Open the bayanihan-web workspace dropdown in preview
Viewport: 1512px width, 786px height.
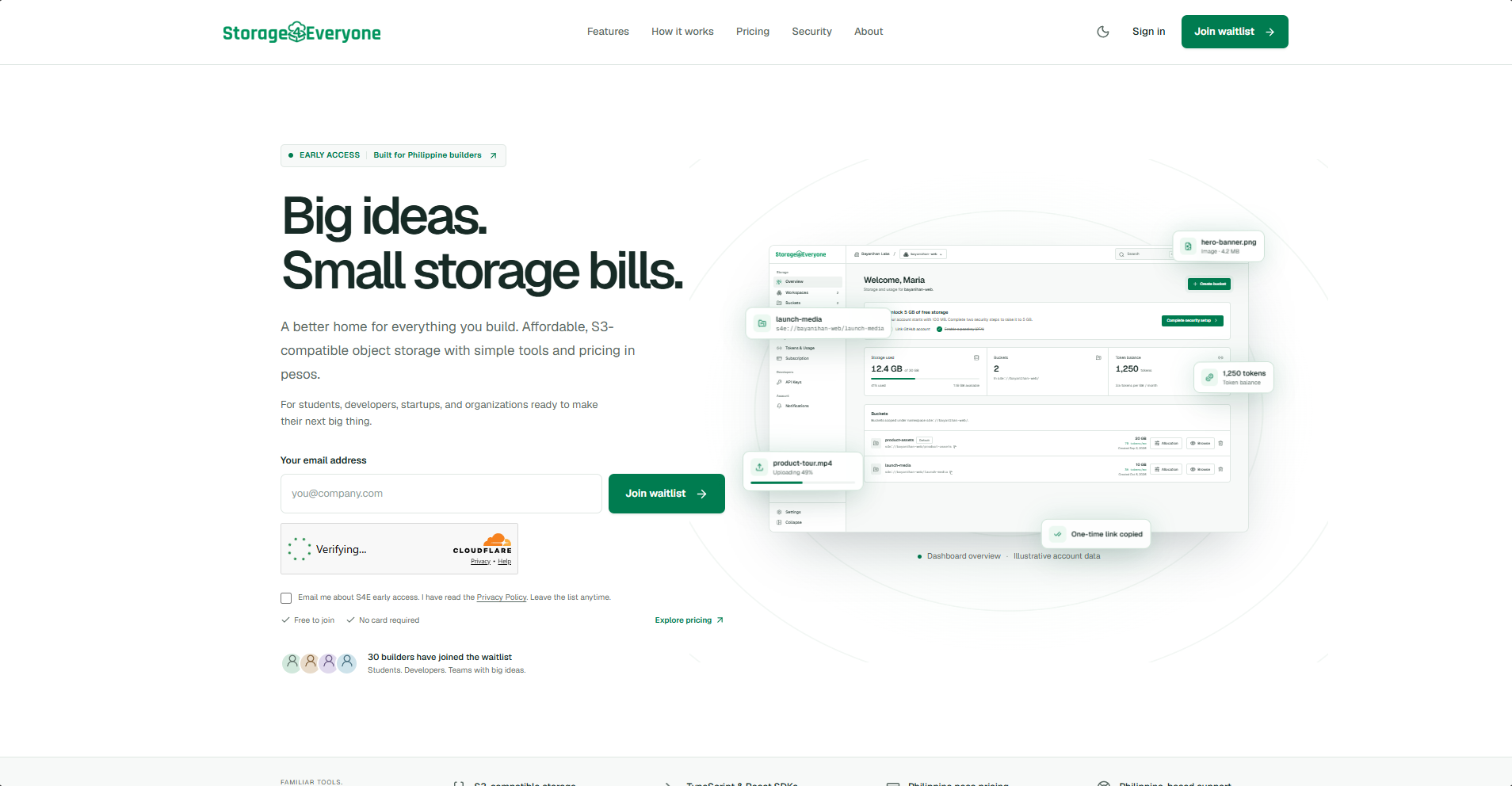tap(923, 254)
